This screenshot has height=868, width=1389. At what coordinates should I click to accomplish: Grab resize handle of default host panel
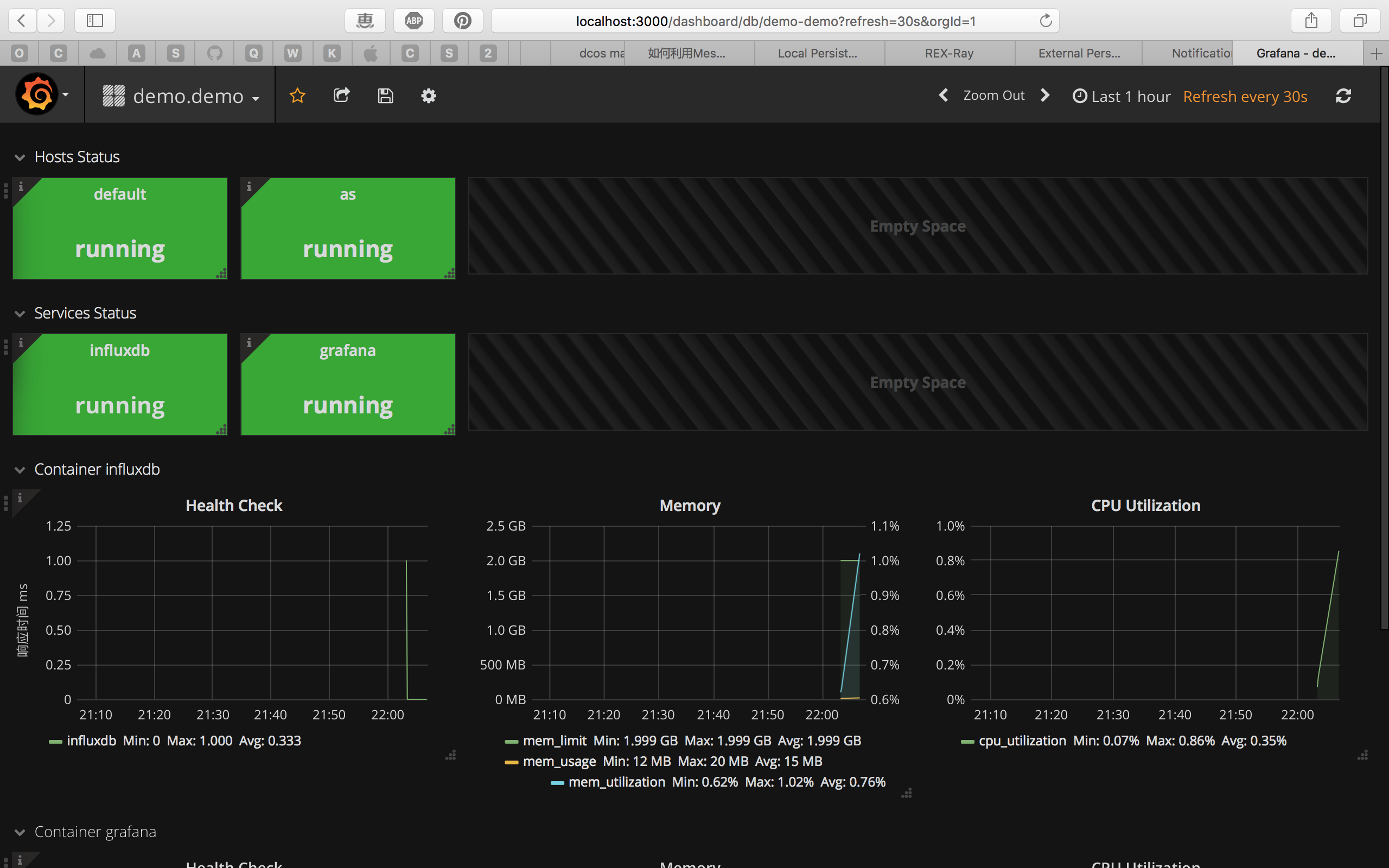click(221, 273)
